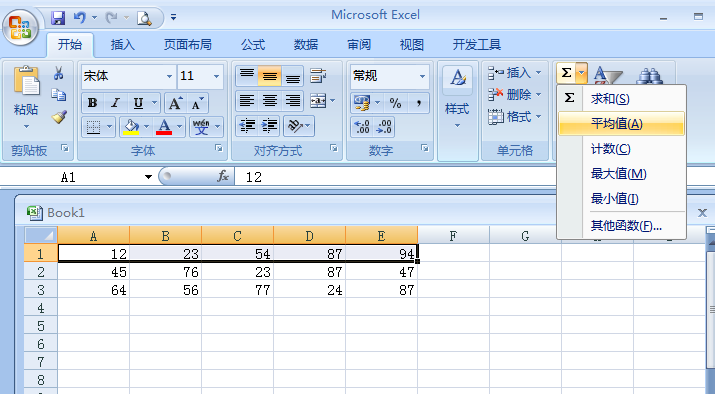The image size is (715, 394).
Task: Increase font size with the large A
Action: 175,103
